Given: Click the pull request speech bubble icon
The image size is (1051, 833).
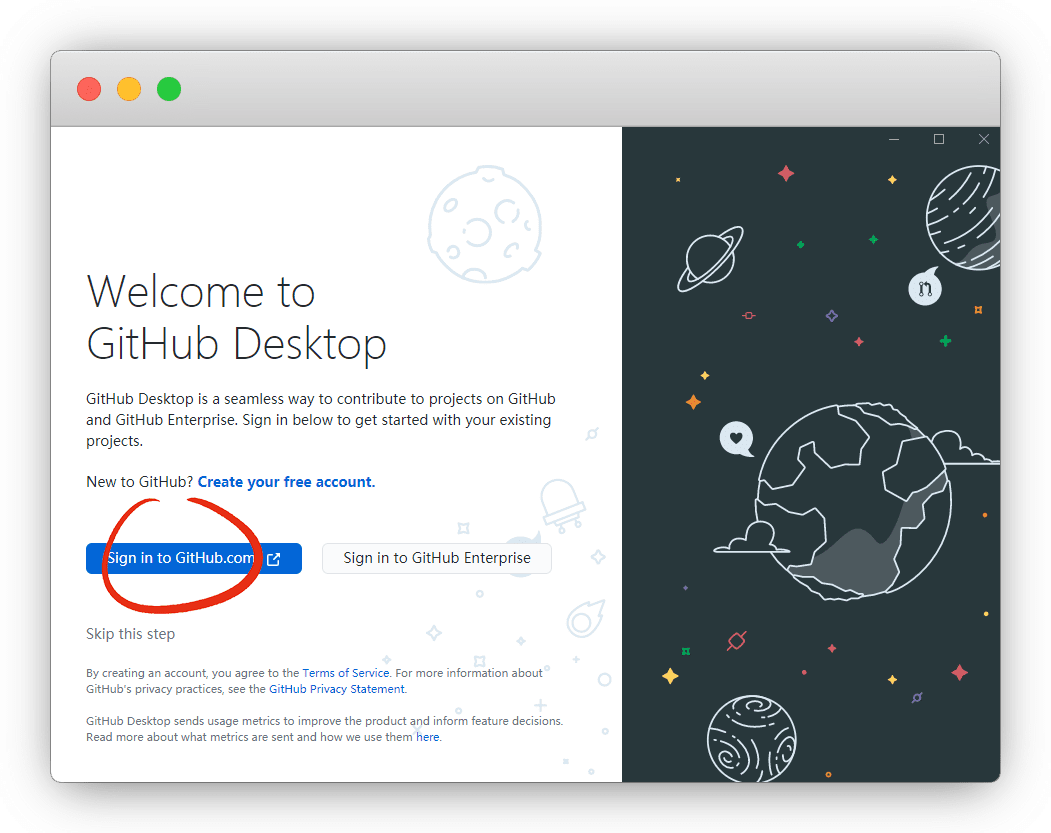Looking at the screenshot, I should 925,289.
